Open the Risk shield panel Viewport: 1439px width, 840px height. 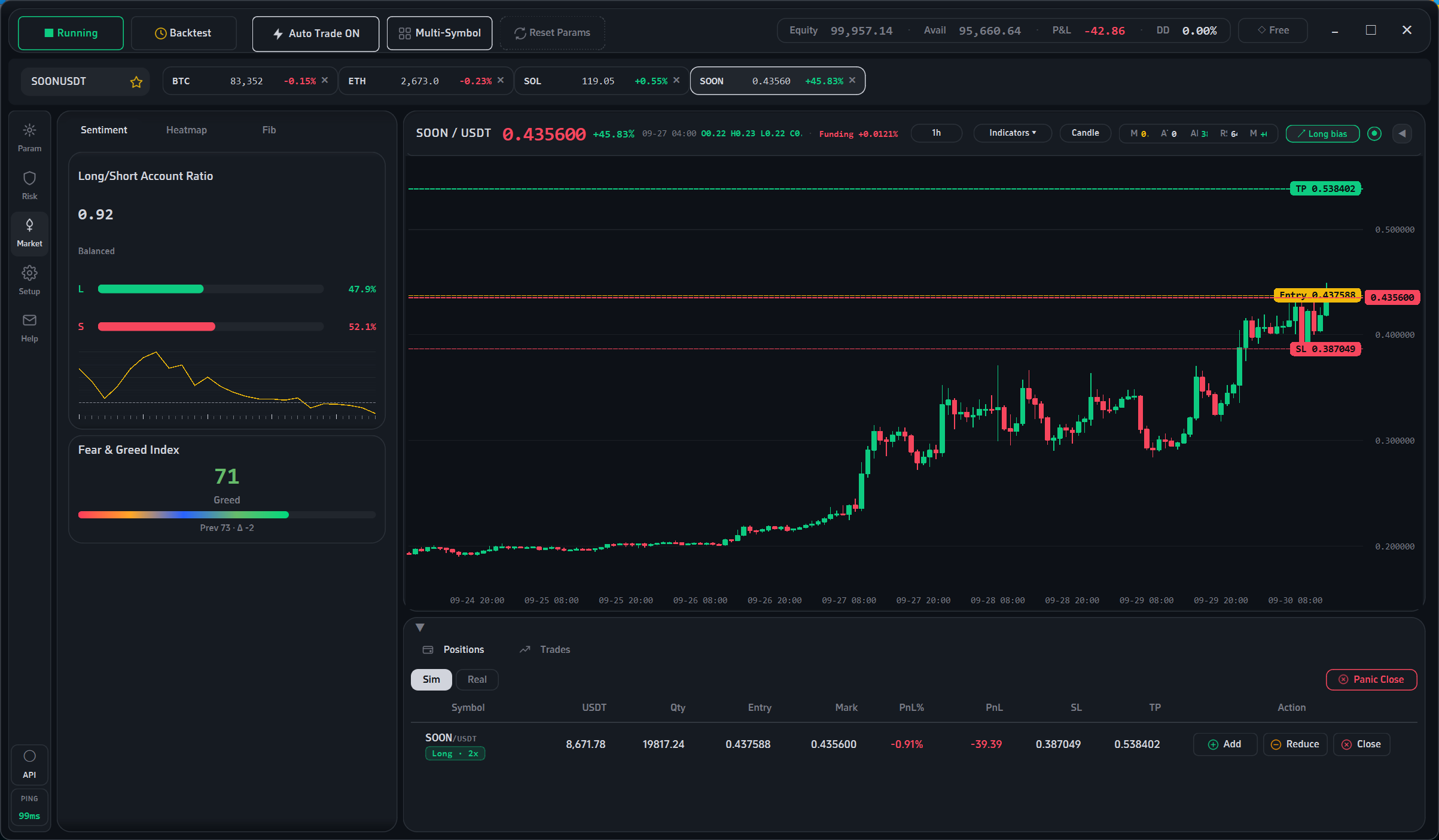(29, 185)
